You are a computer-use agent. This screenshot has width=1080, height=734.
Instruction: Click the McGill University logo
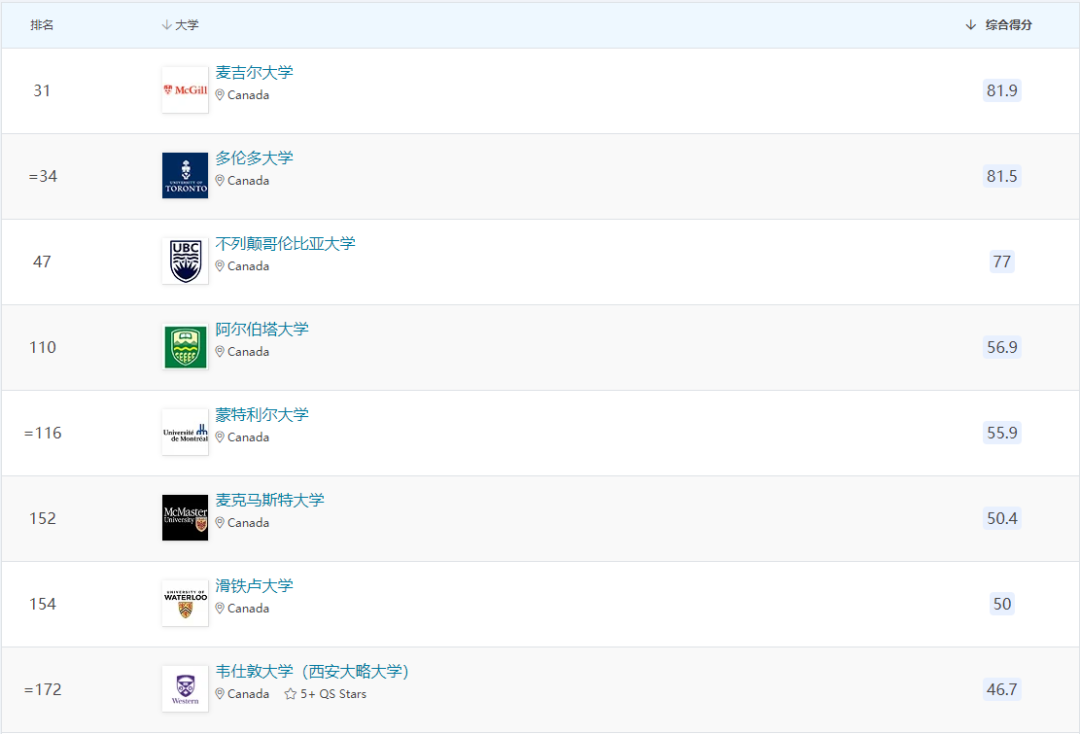pos(185,90)
